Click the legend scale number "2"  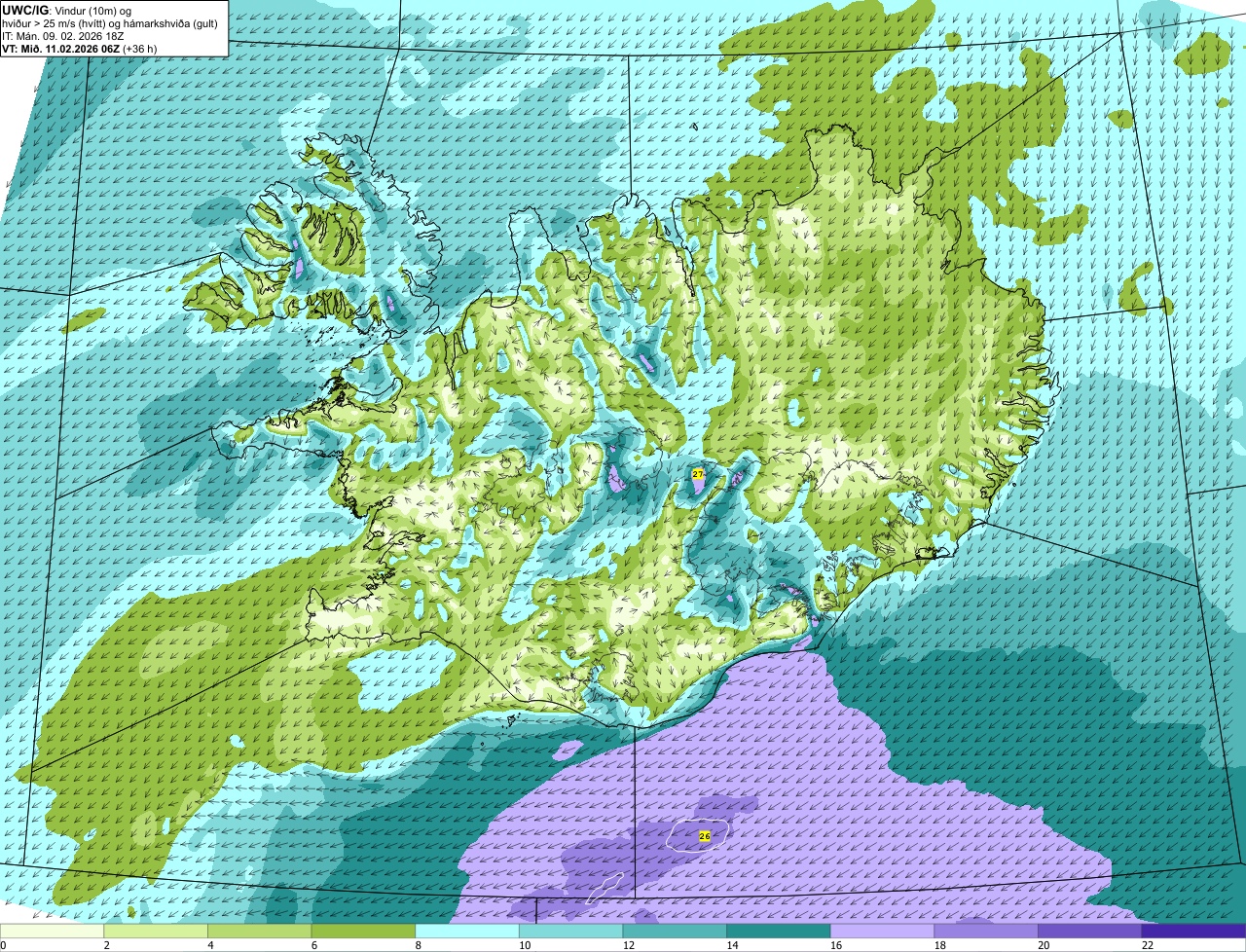click(106, 945)
